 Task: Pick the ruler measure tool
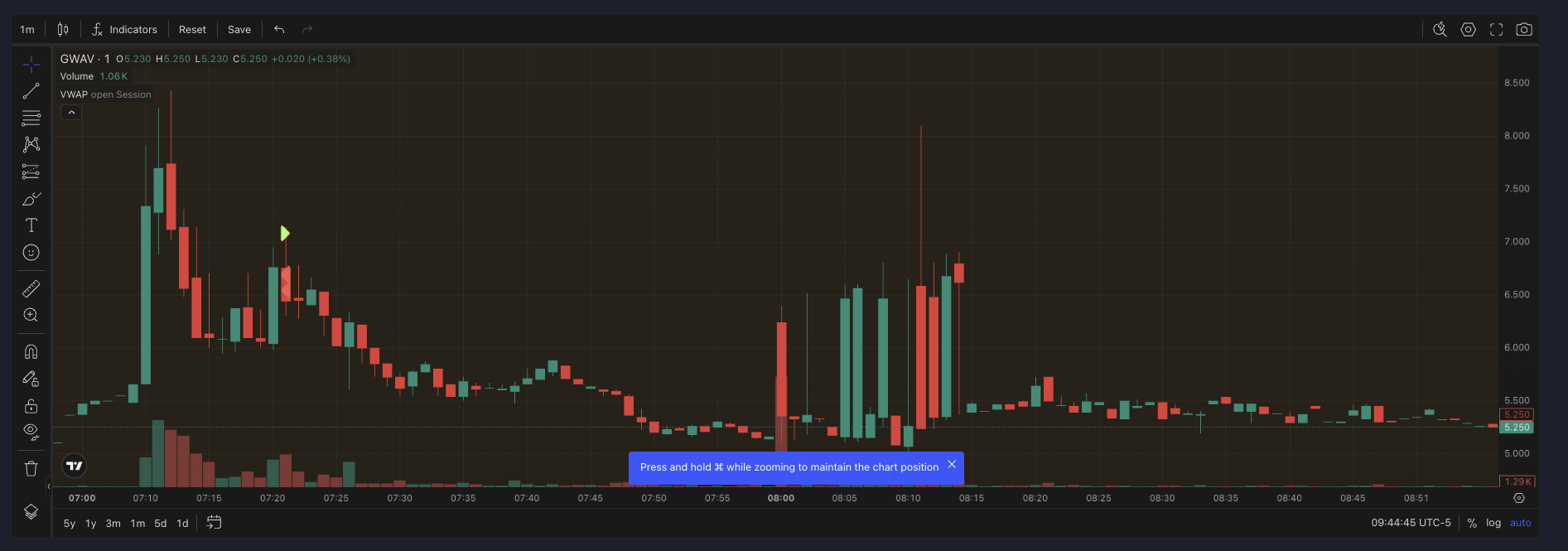click(x=31, y=288)
